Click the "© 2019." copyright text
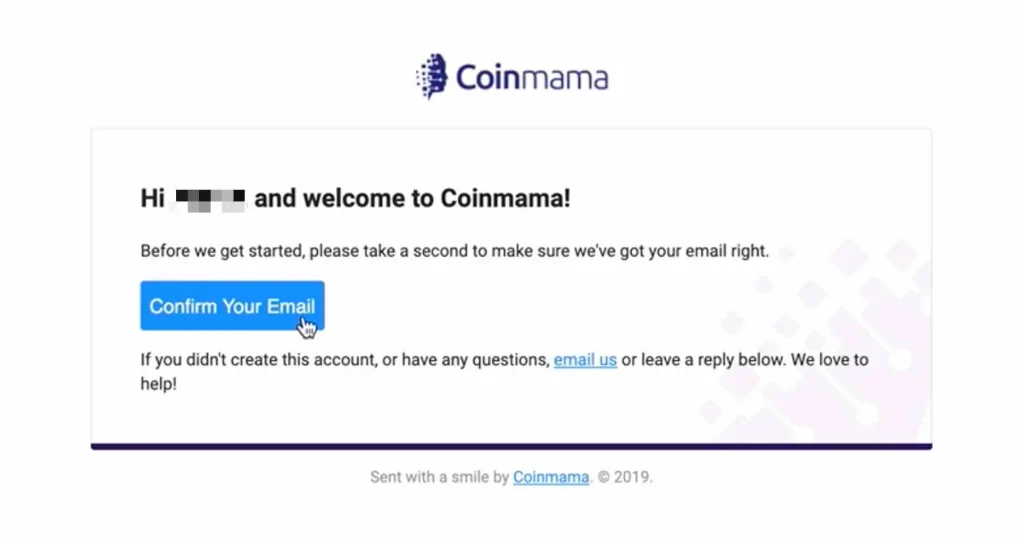 (x=625, y=477)
